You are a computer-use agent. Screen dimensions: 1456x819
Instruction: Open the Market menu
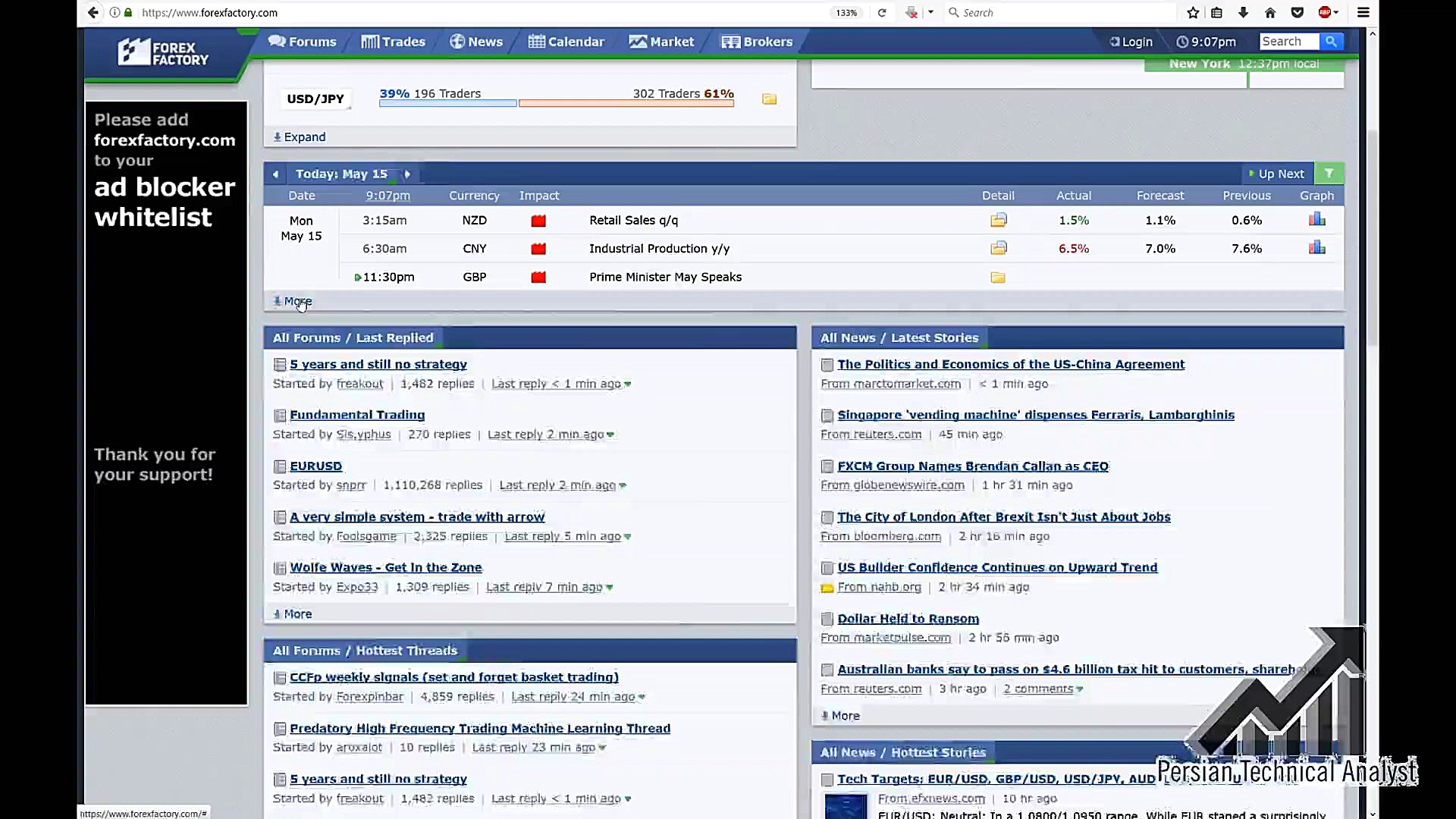tap(661, 42)
